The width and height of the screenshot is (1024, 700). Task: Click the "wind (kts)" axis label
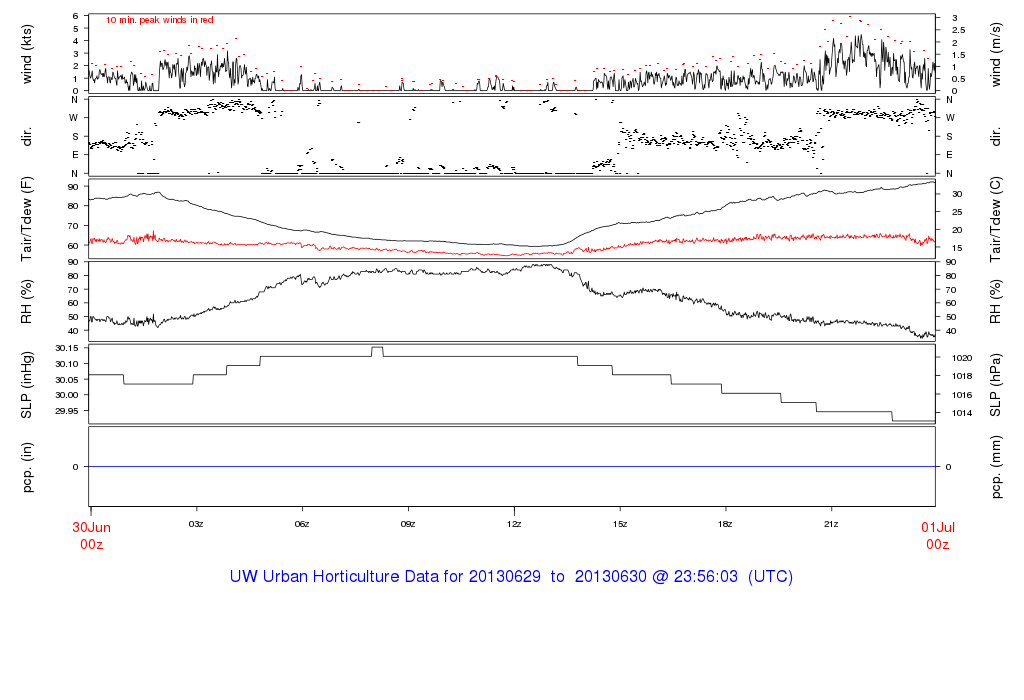[27, 54]
